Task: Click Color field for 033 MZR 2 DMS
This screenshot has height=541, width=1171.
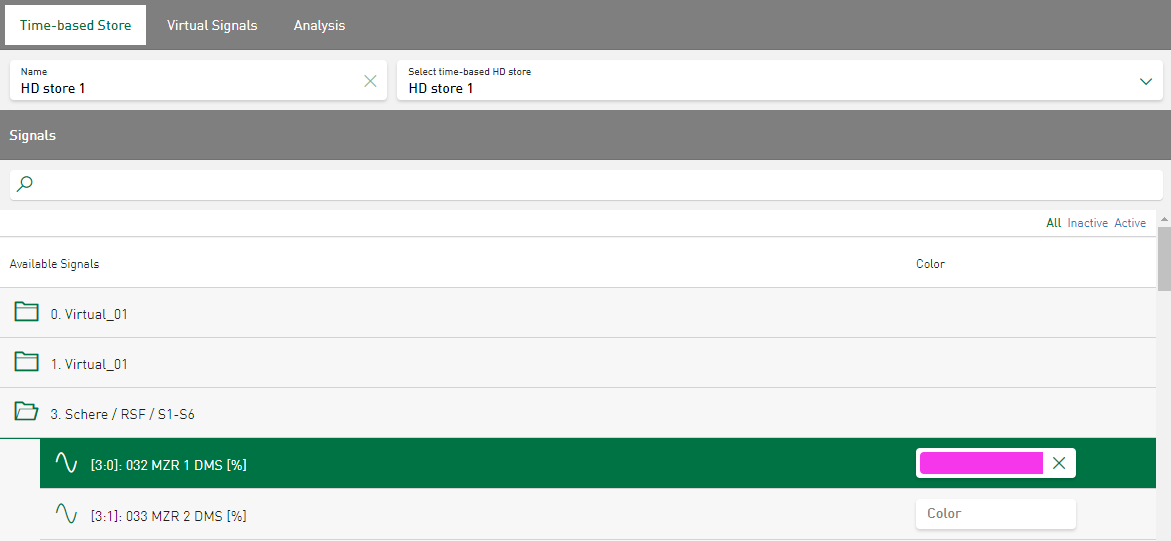Action: click(995, 514)
